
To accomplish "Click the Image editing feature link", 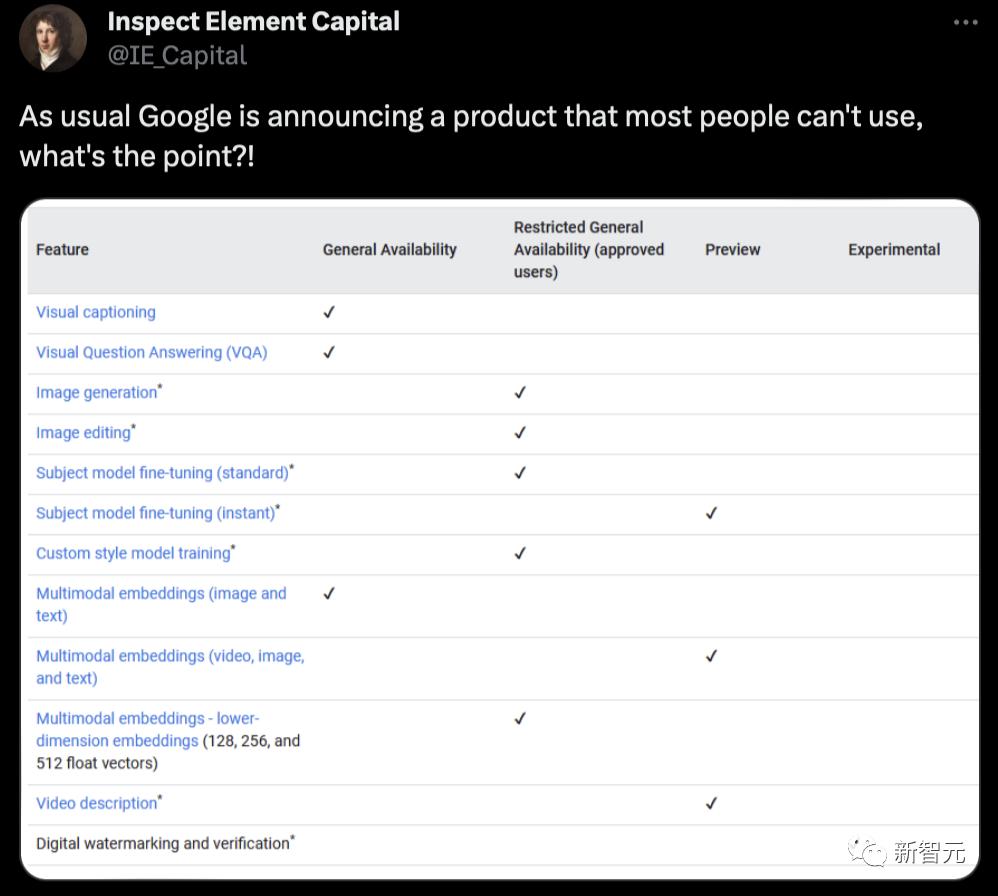I will [x=83, y=433].
